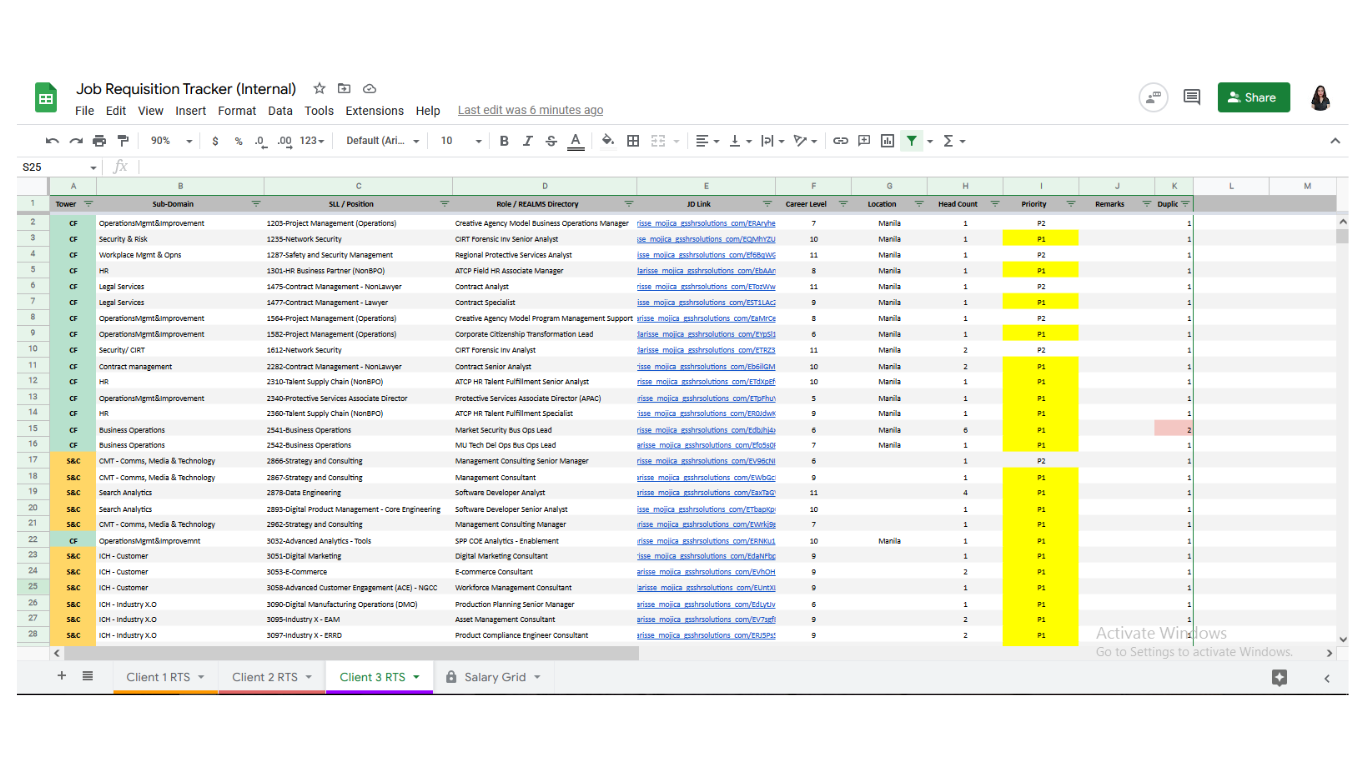Click the user profile avatar
Screen dimensions: 1366x768
pos(1321,97)
